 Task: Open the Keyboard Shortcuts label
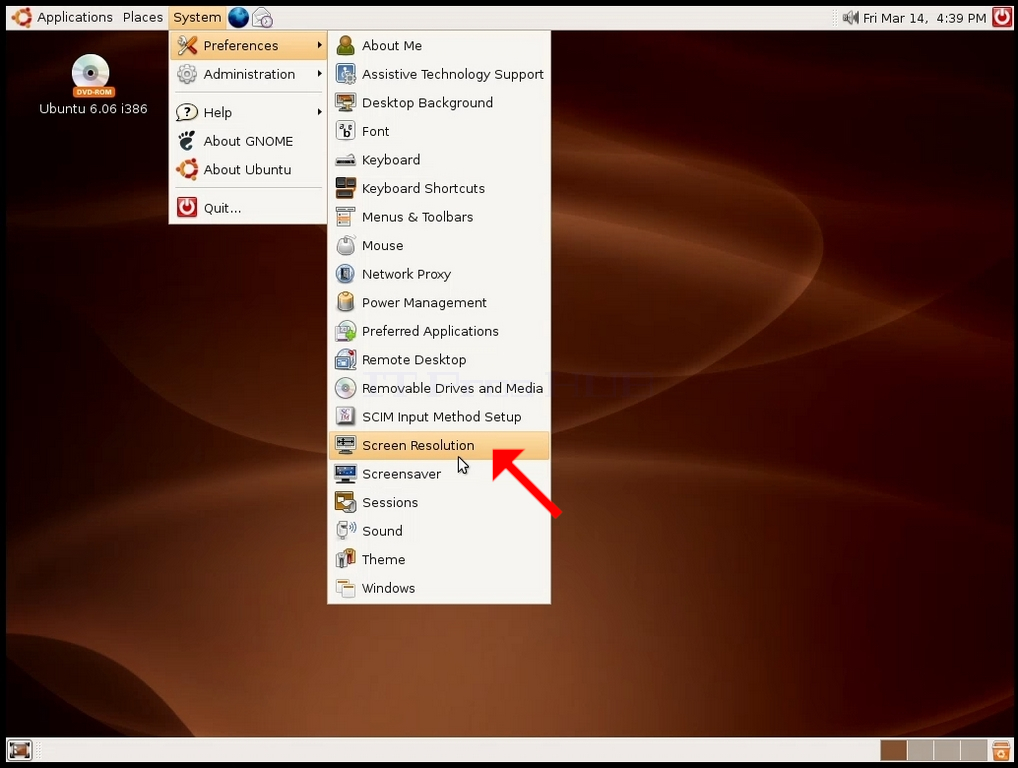point(423,188)
